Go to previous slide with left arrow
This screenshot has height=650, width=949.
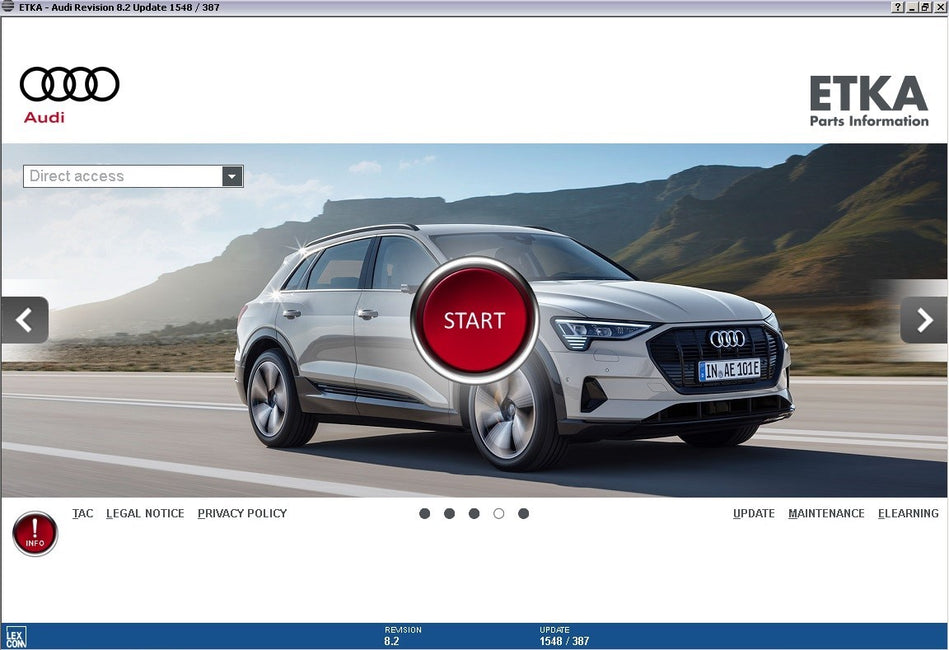[x=25, y=320]
